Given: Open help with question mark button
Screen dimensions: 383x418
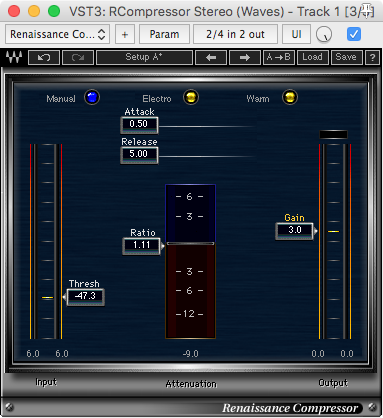Looking at the screenshot, I should click(x=372, y=58).
